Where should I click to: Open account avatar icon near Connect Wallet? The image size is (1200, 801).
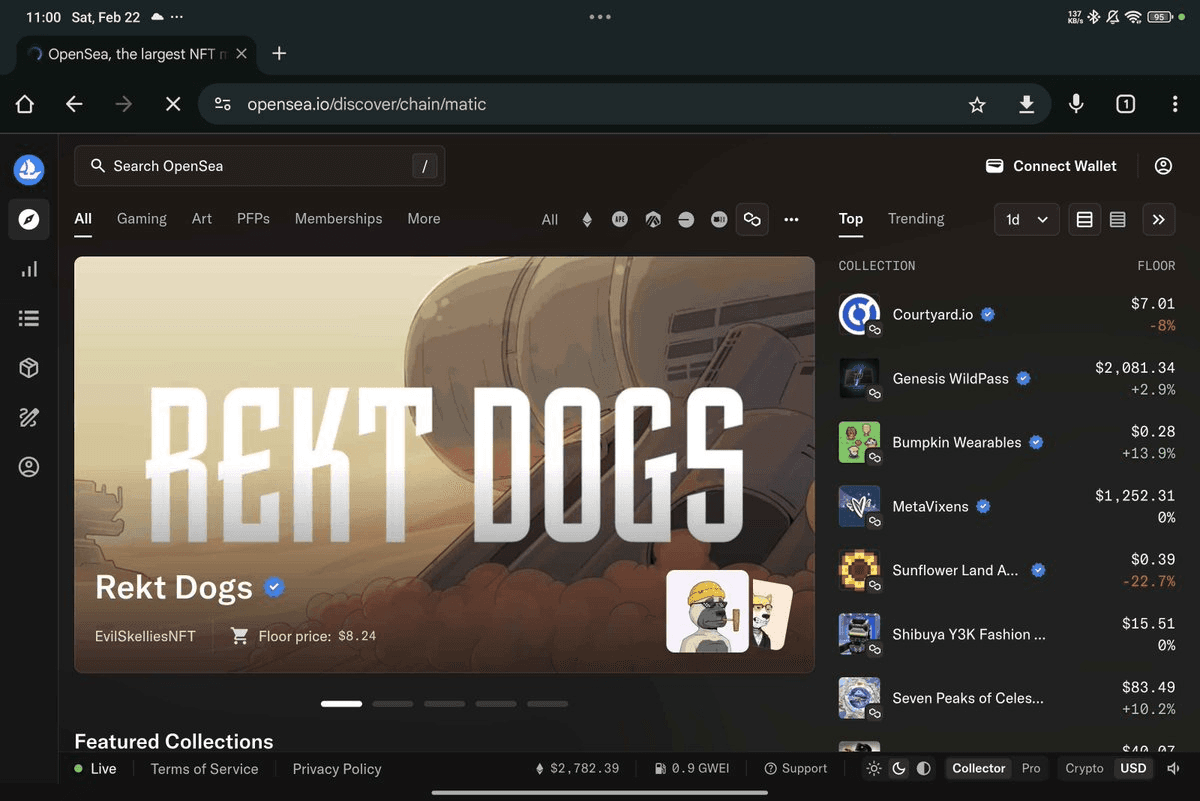[x=1163, y=166]
